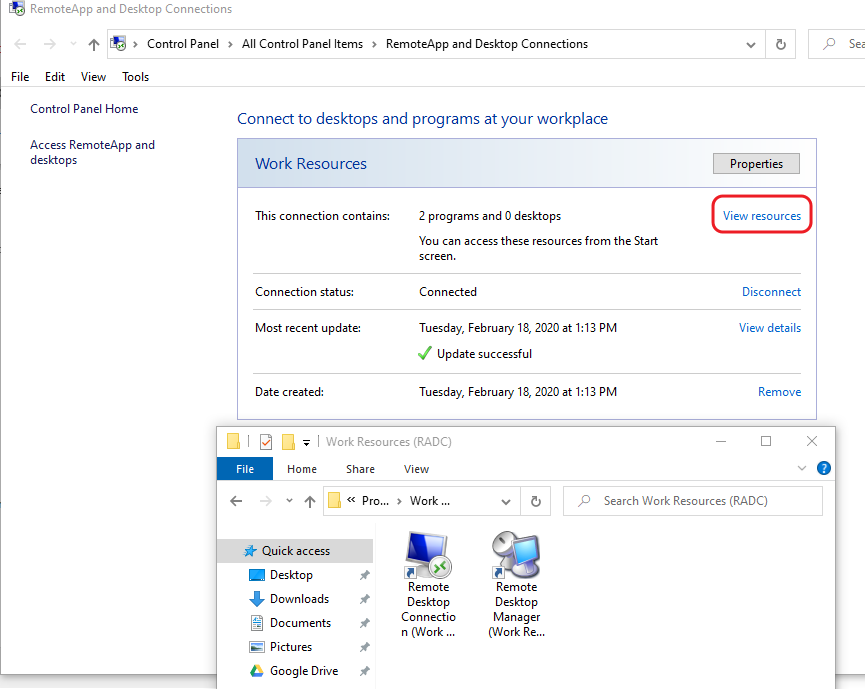Click the up-arrow navigation icon in the Explorer window
Image resolution: width=865 pixels, height=689 pixels.
click(x=310, y=500)
